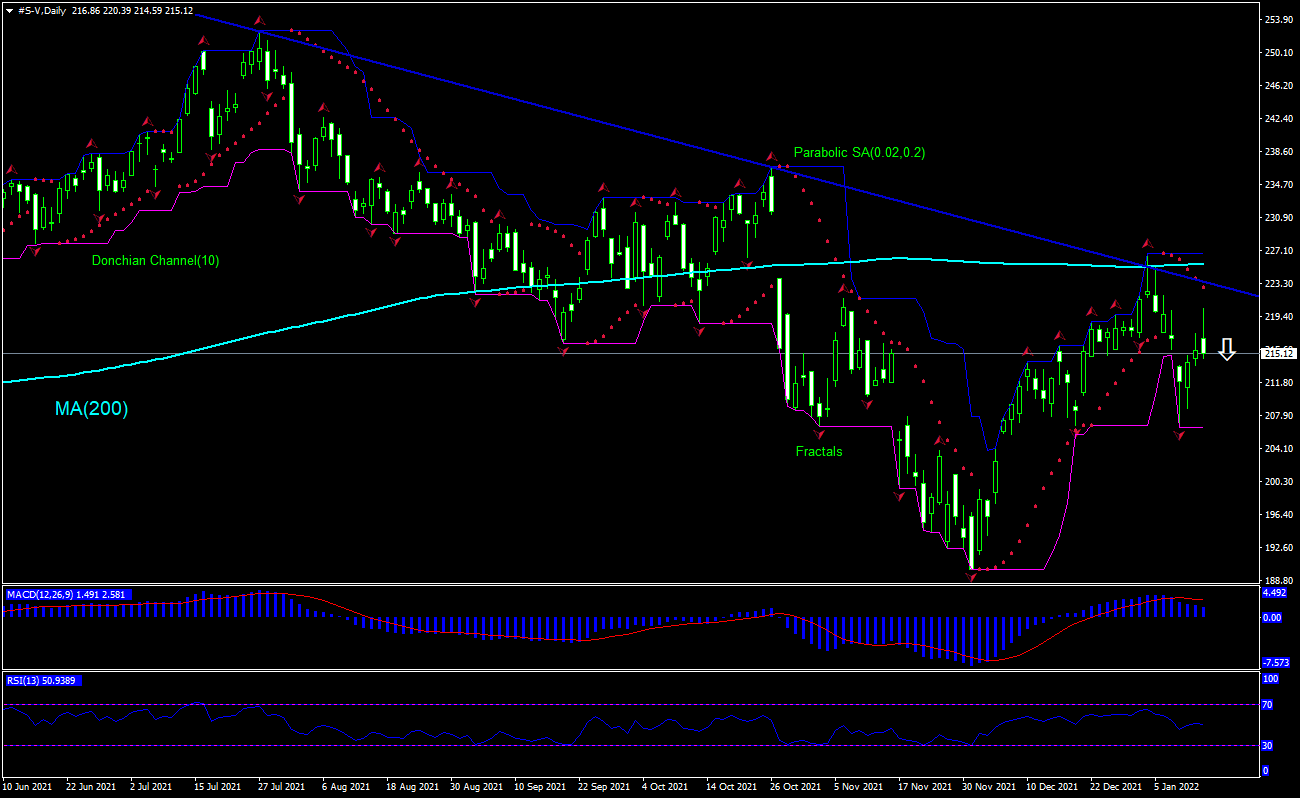Click the 253.90 price axis label
1300x798 pixels.
(x=1279, y=19)
